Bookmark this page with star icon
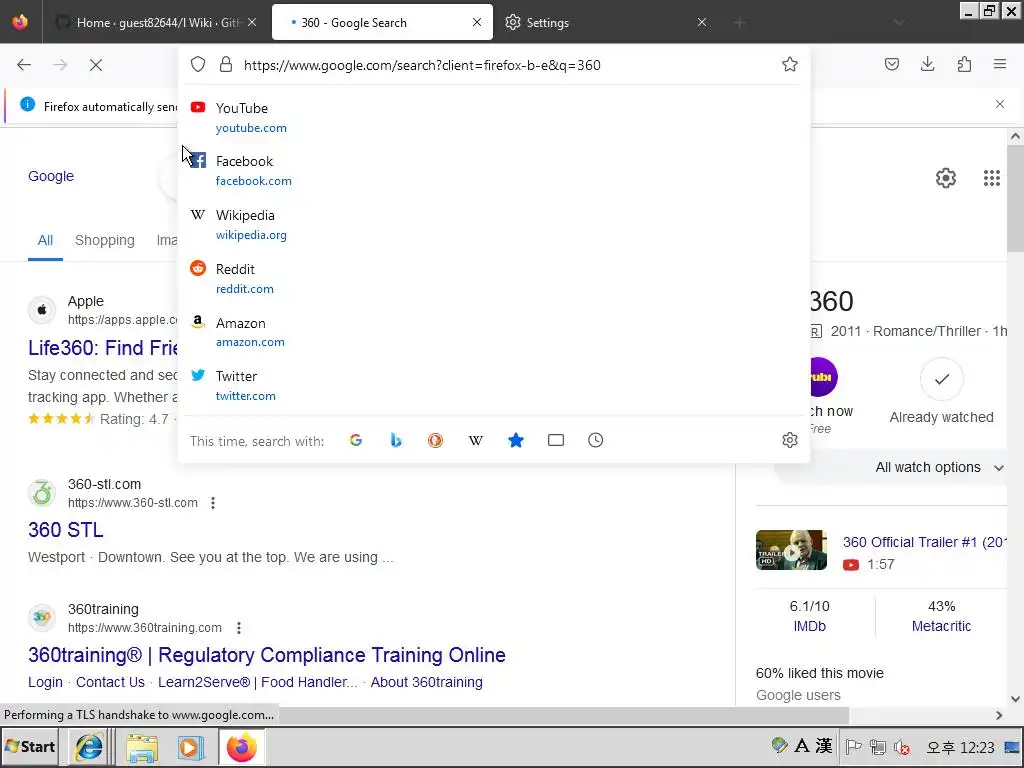This screenshot has width=1024, height=768. [x=790, y=64]
